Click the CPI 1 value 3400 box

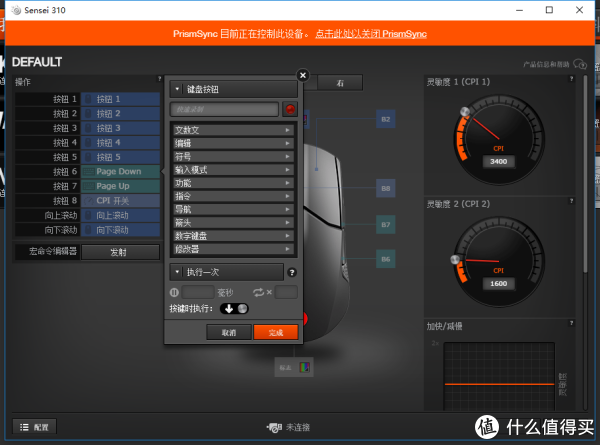coord(499,161)
